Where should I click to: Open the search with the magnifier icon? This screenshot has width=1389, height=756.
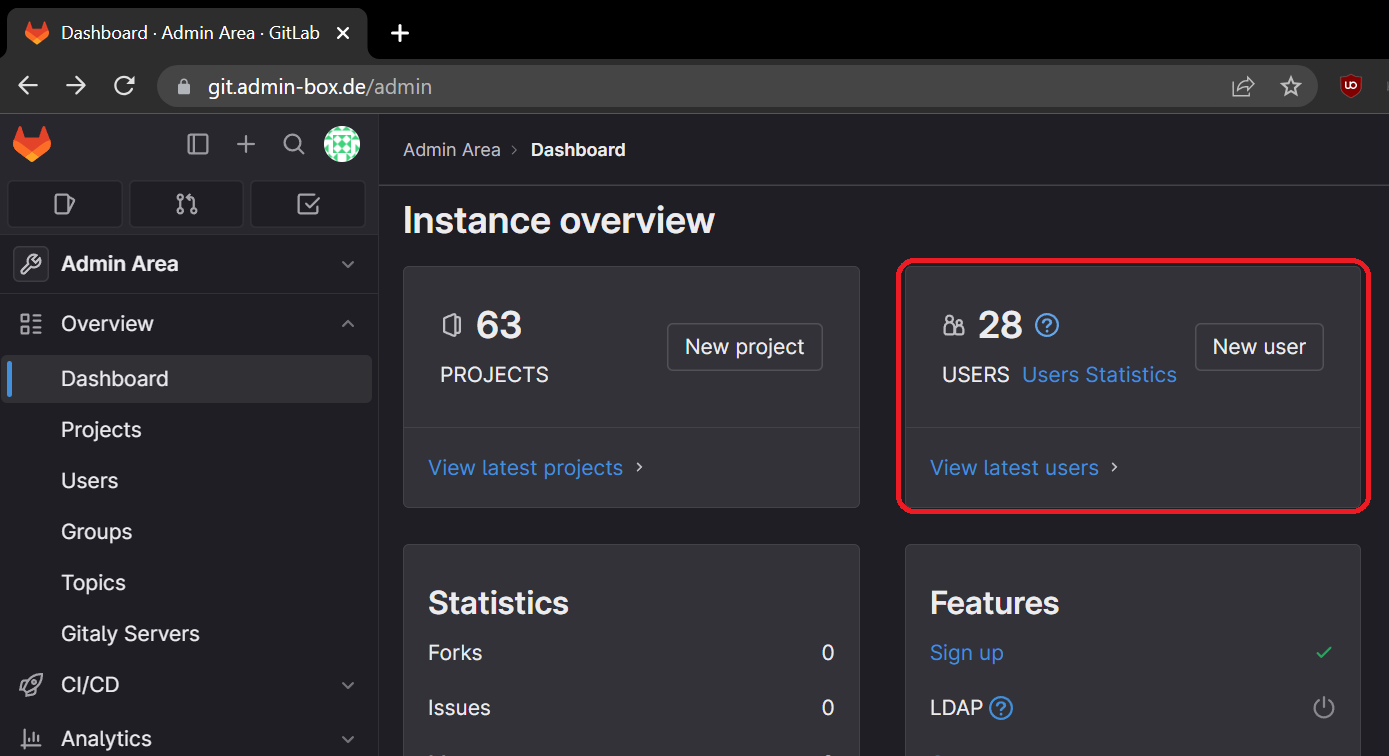point(293,144)
